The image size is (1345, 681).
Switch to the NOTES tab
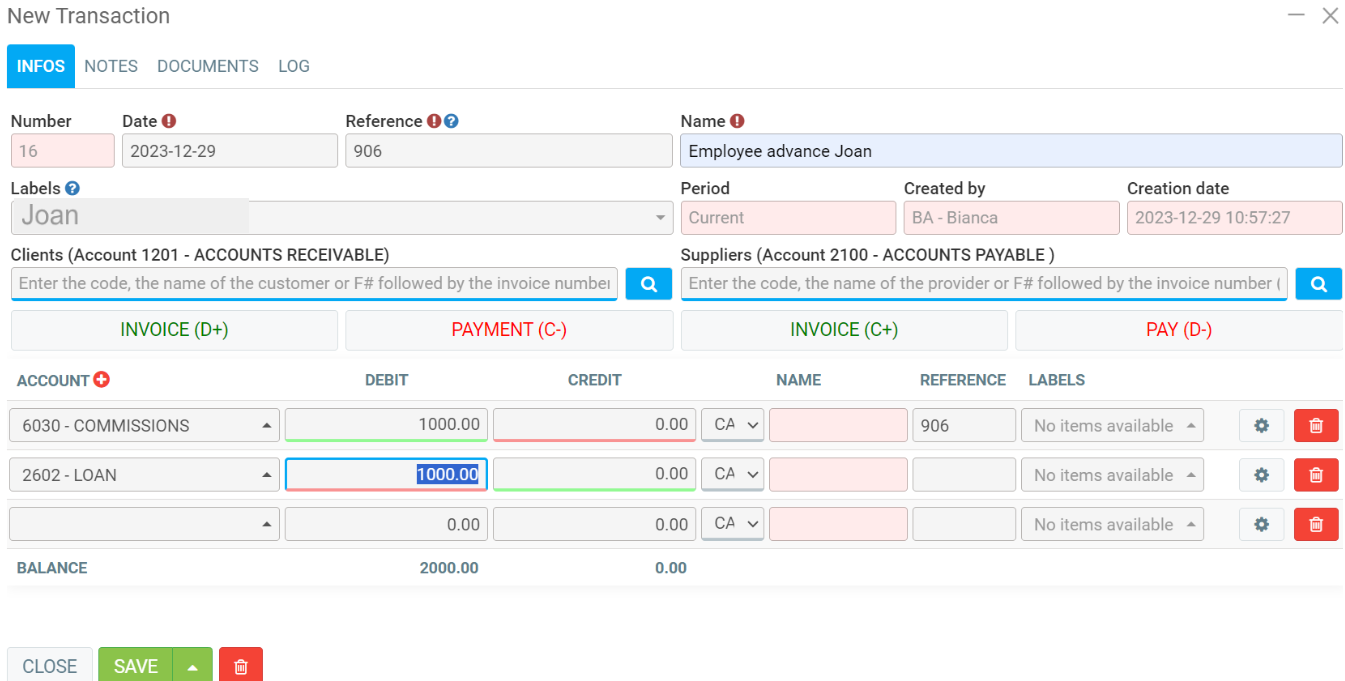pos(111,66)
